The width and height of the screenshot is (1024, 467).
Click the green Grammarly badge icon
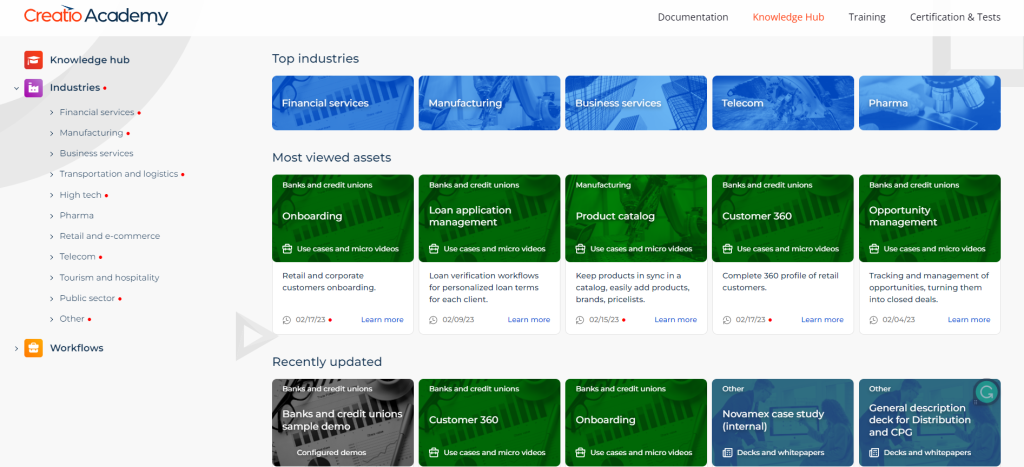point(987,393)
